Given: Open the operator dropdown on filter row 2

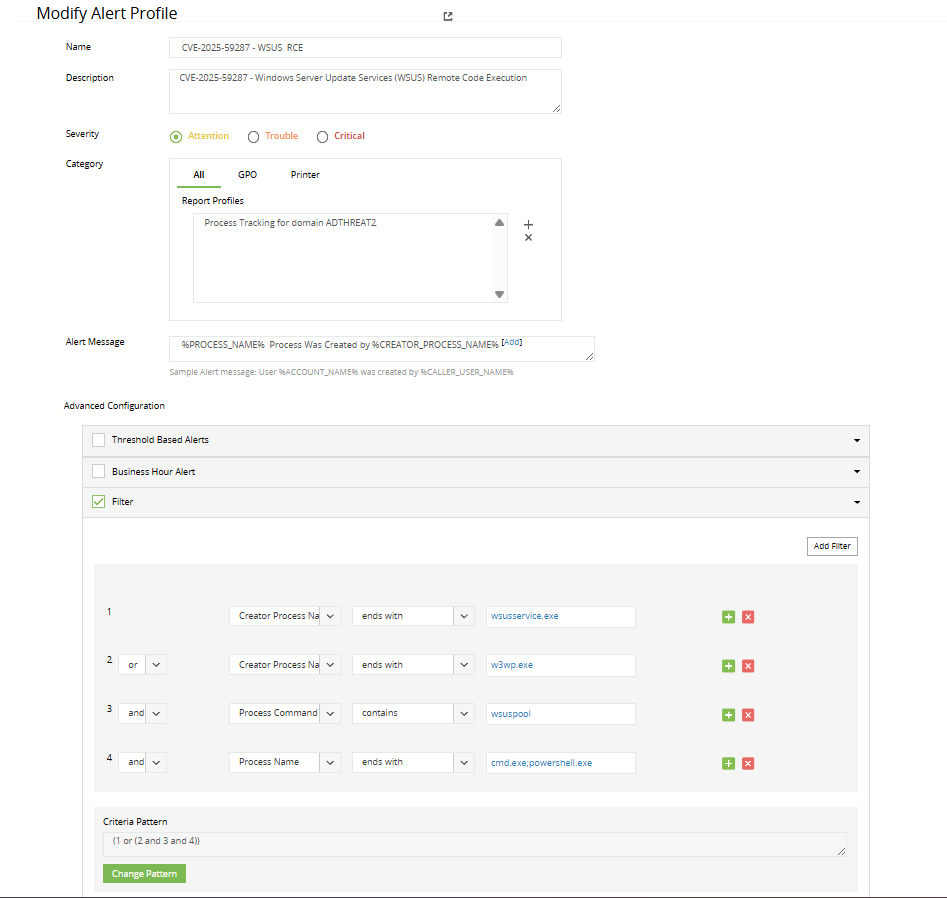Looking at the screenshot, I should 156,665.
